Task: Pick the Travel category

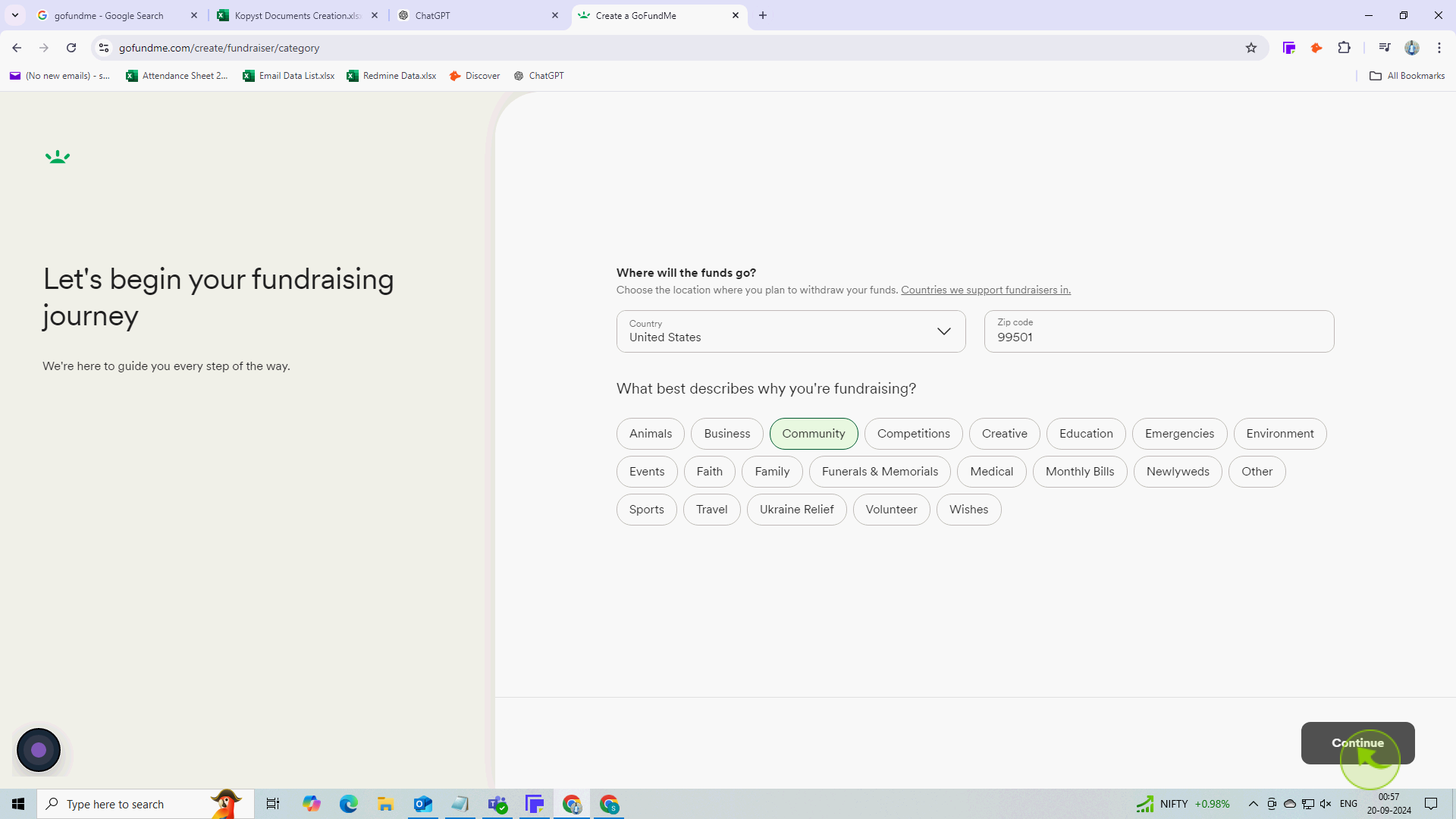Action: [712, 510]
